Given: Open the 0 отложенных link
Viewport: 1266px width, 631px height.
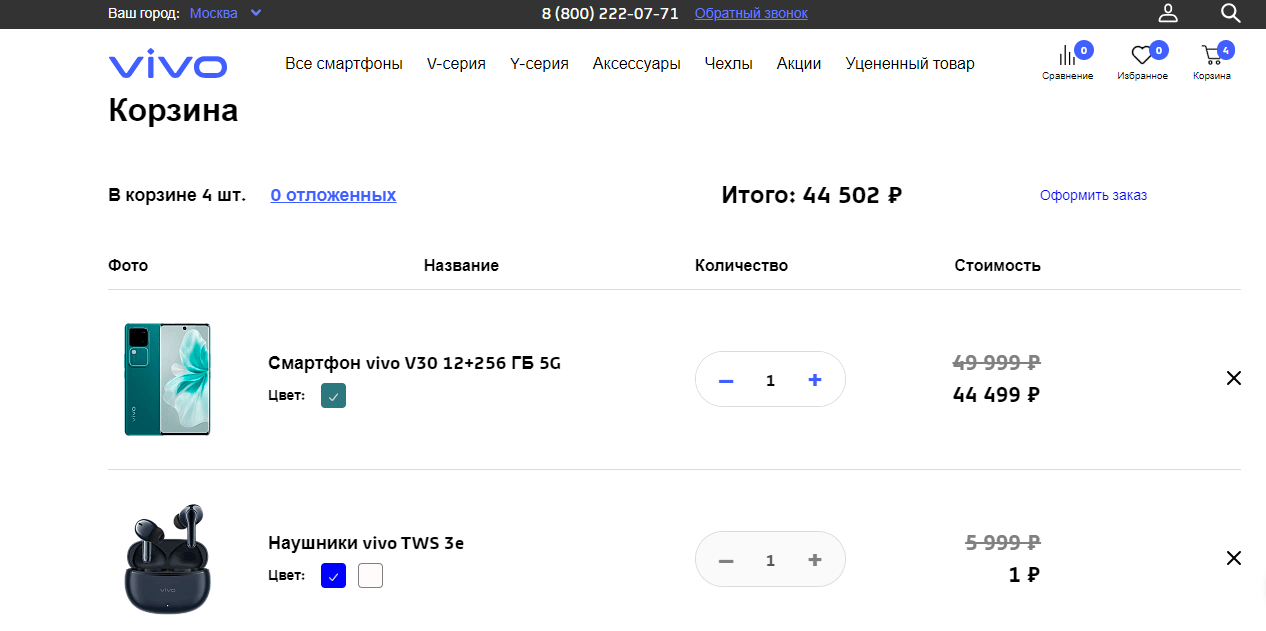Looking at the screenshot, I should coord(333,195).
